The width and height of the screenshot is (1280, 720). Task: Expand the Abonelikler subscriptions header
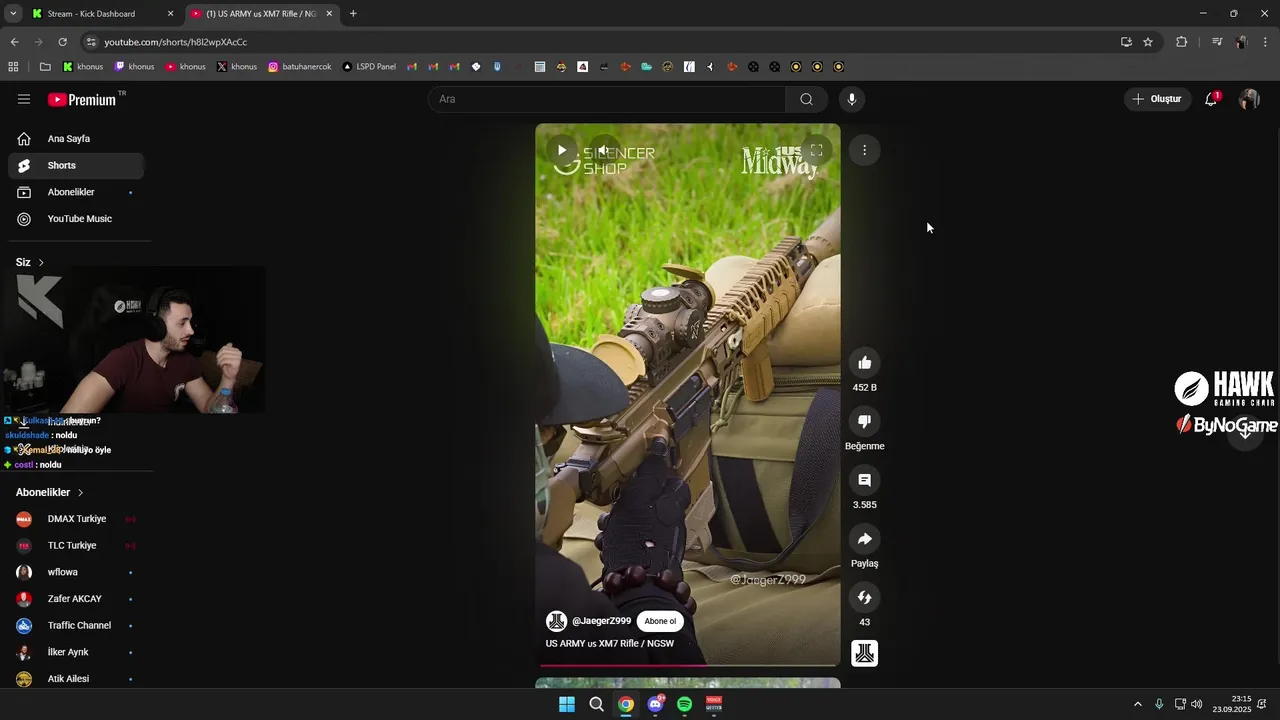click(50, 492)
